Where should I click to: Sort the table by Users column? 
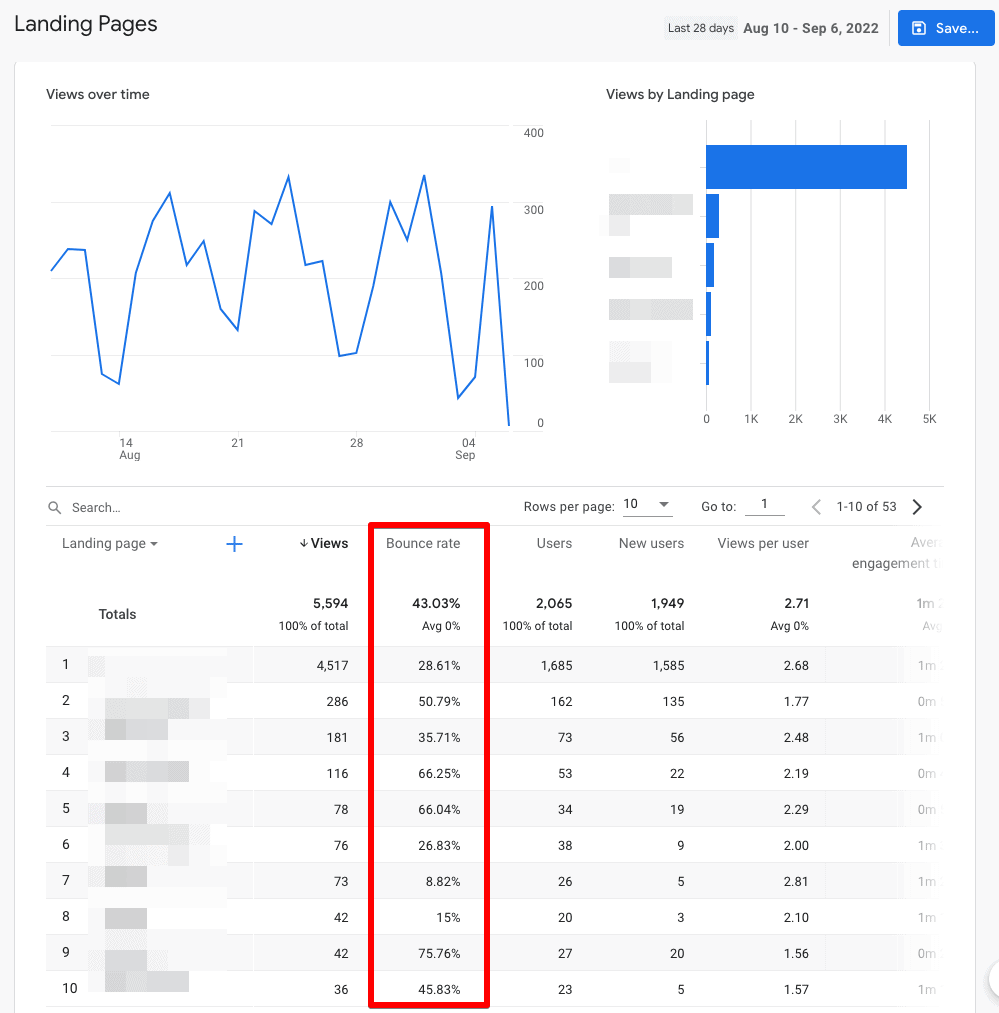[x=554, y=543]
